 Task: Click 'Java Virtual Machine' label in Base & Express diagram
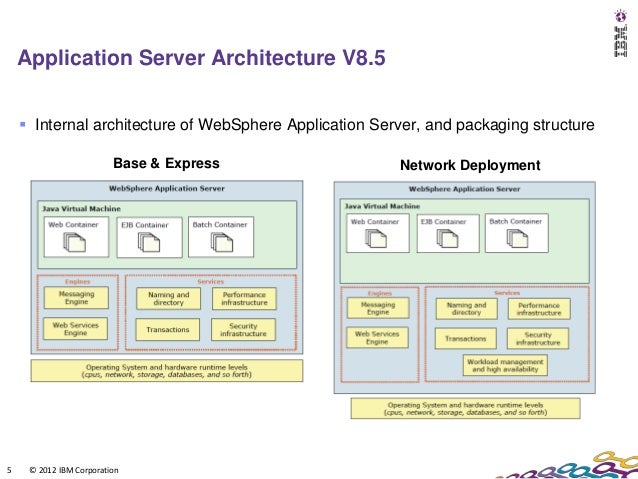pos(81,209)
